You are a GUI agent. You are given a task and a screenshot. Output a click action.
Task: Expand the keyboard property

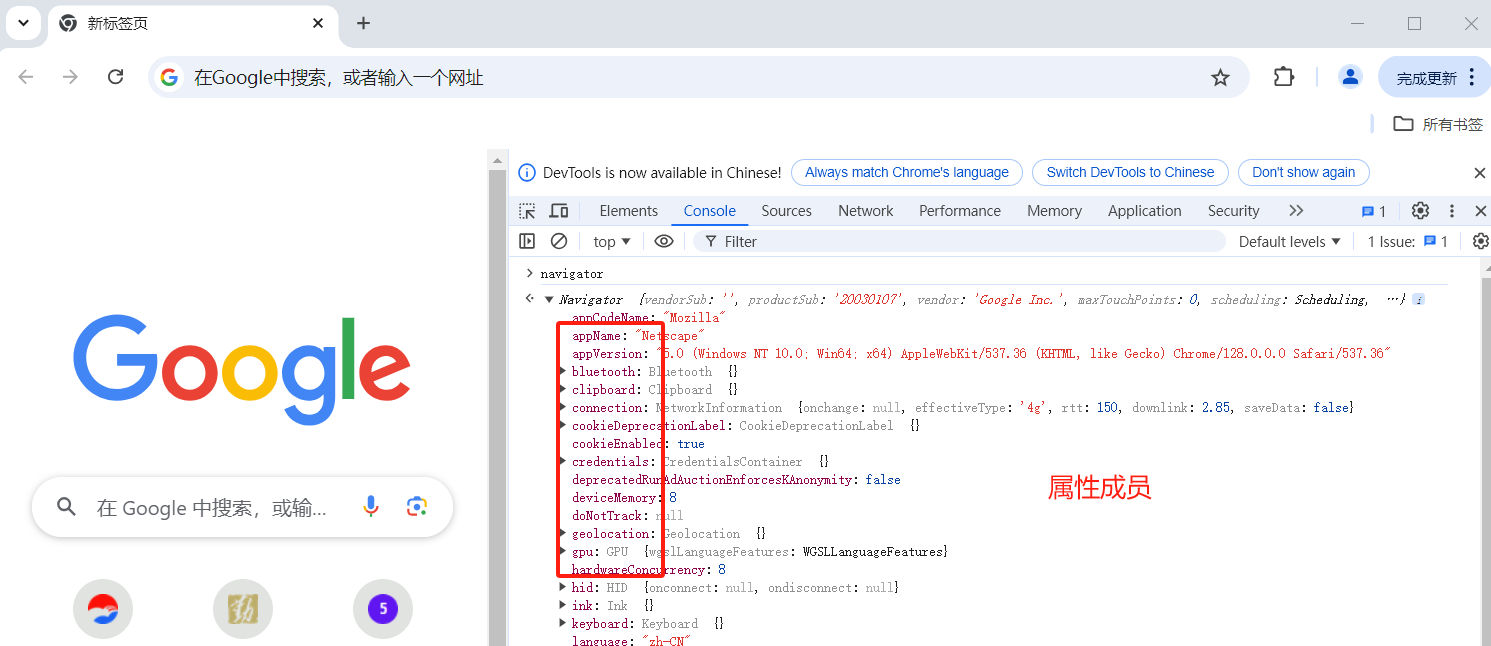point(562,624)
